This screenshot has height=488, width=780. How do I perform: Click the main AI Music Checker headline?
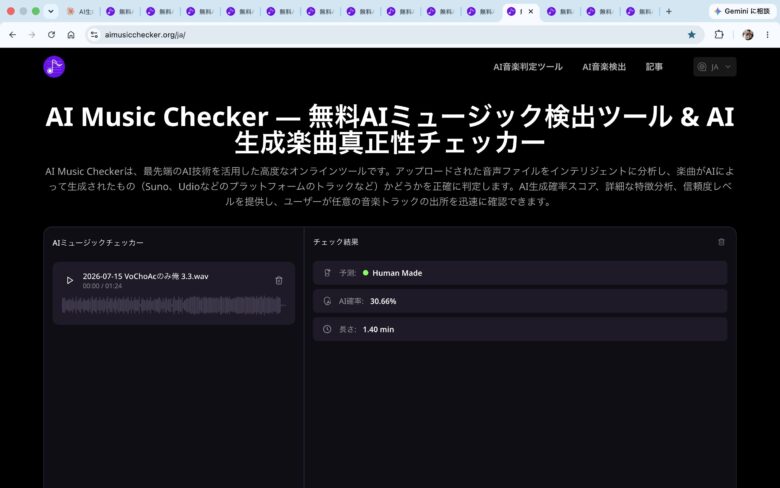tap(390, 129)
